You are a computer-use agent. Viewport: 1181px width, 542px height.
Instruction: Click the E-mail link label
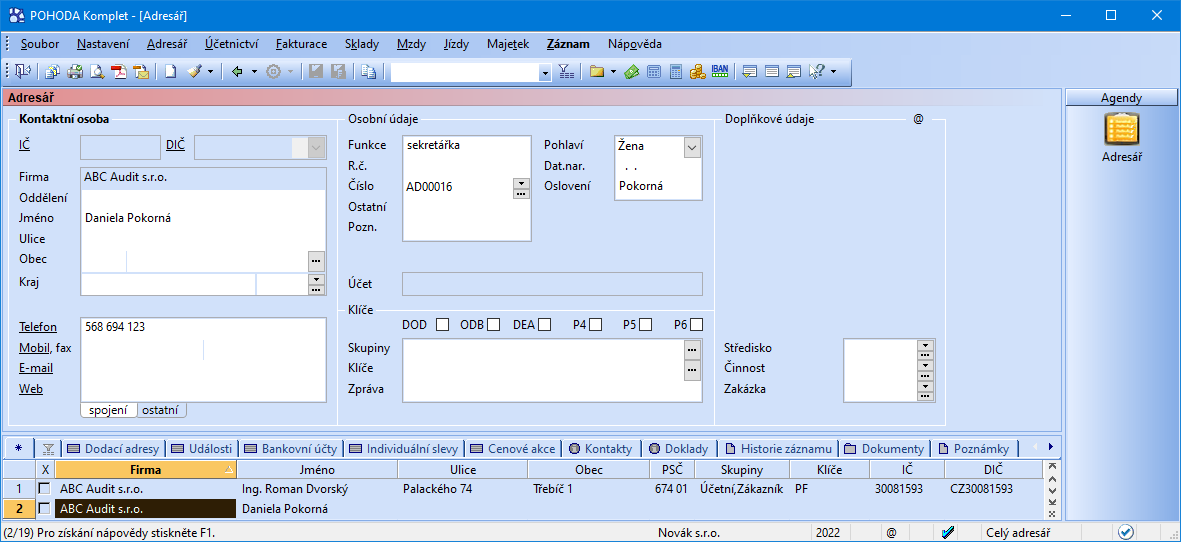click(x=36, y=368)
